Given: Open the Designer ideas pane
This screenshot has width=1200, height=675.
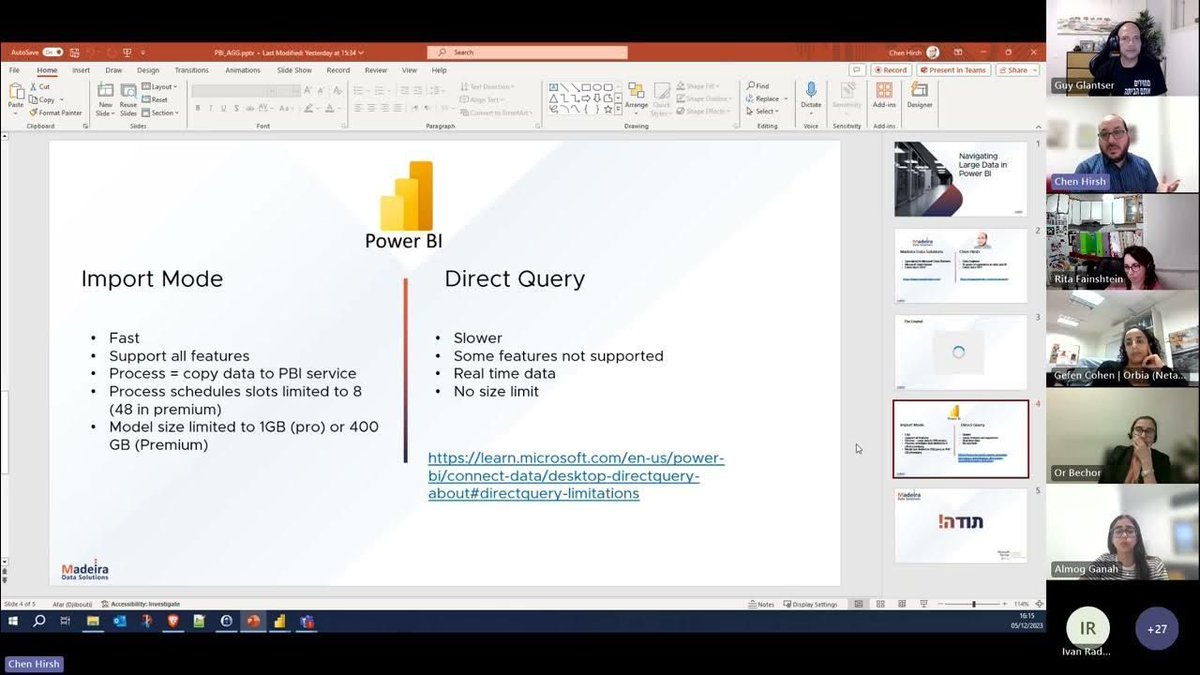Looking at the screenshot, I should click(x=919, y=96).
